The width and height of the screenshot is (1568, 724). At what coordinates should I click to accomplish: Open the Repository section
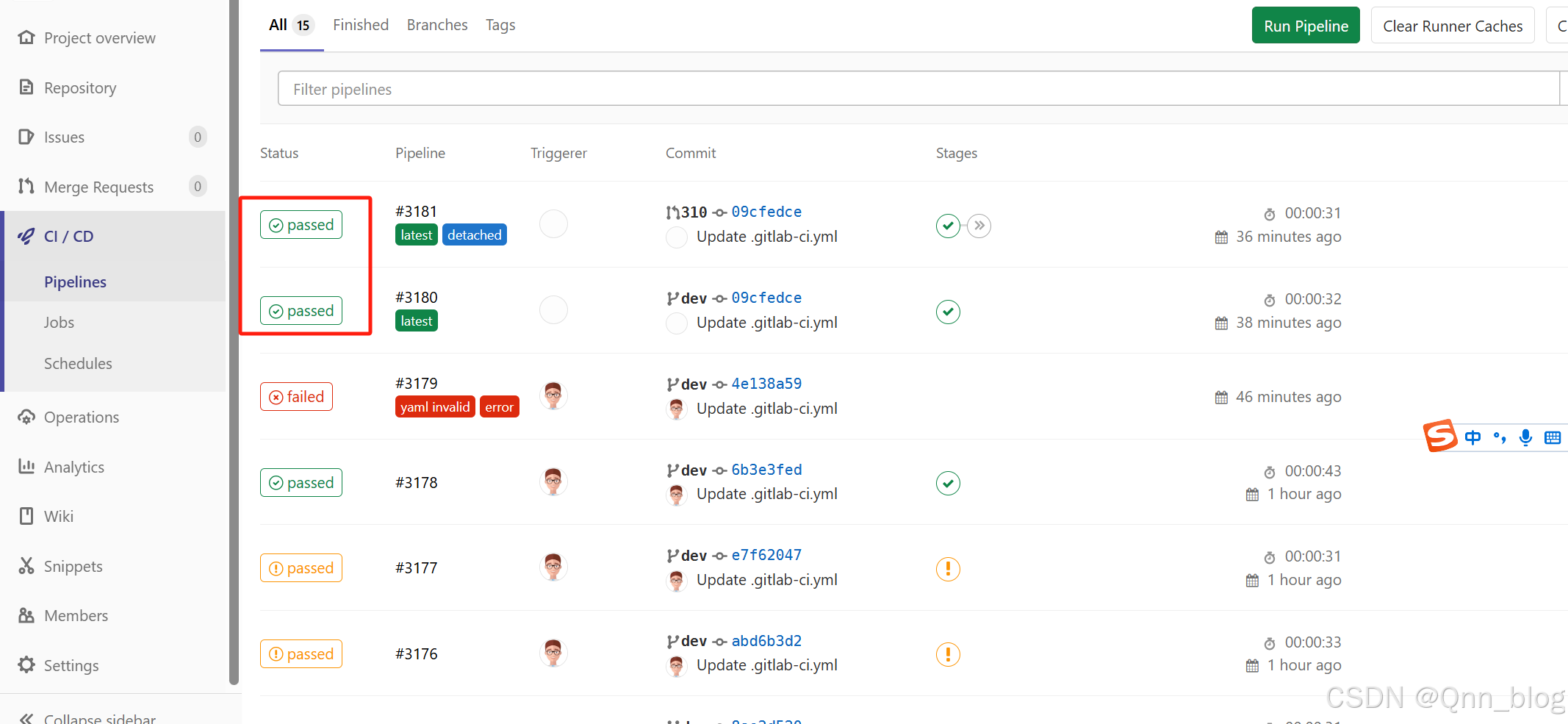(81, 87)
